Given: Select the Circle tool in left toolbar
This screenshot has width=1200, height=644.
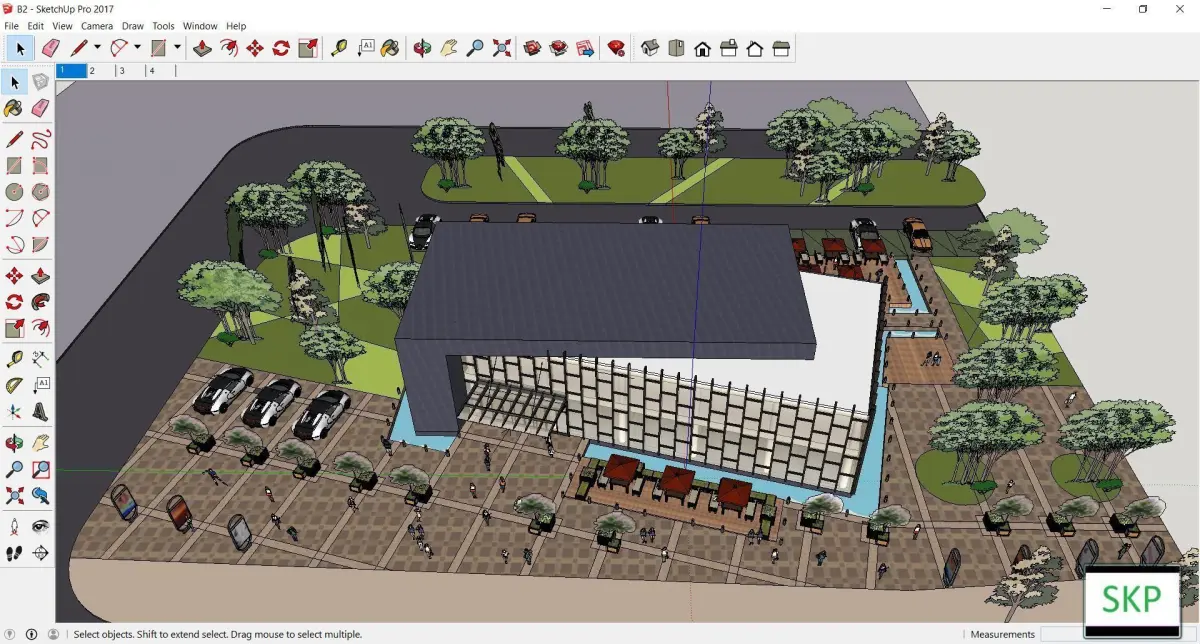Looking at the screenshot, I should pyautogui.click(x=14, y=191).
